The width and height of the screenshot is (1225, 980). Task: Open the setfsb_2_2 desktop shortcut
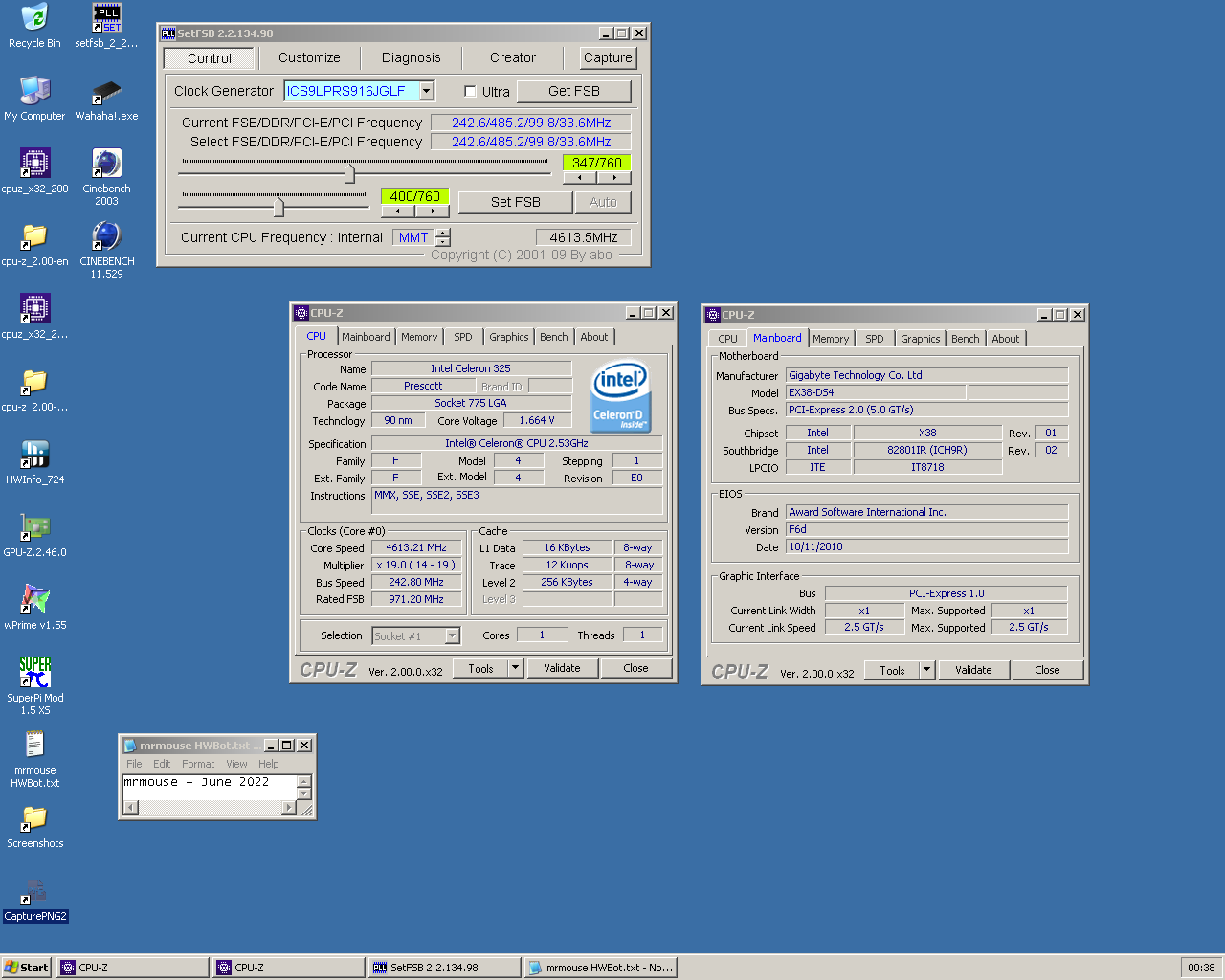[x=106, y=26]
